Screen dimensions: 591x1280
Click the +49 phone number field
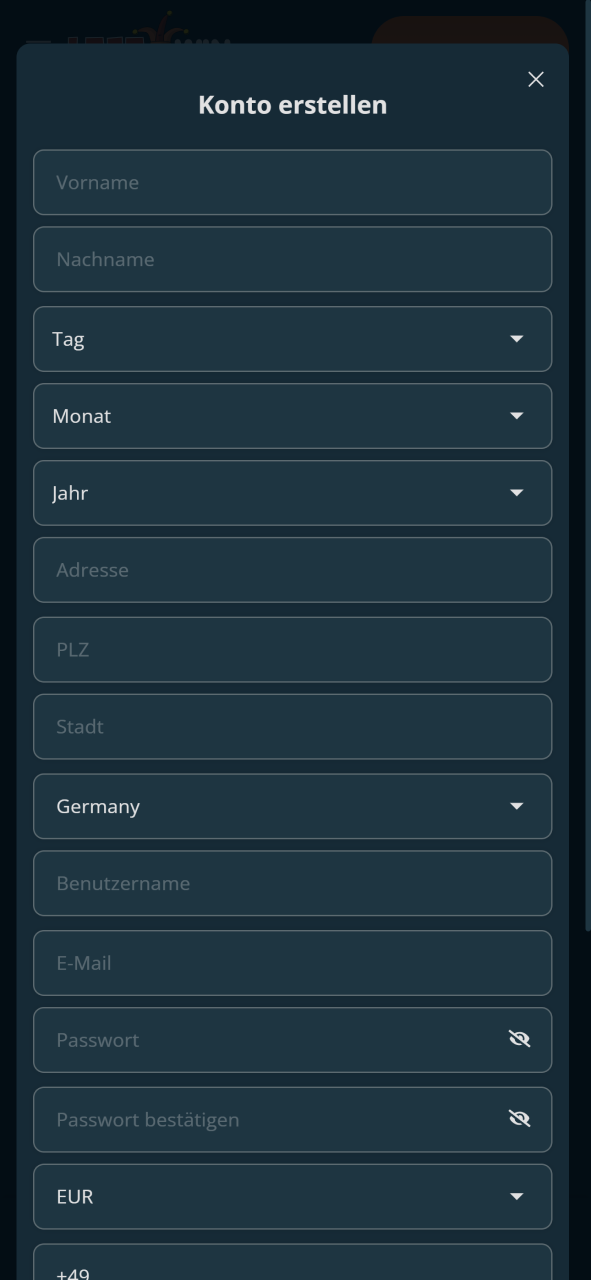click(x=292, y=1262)
